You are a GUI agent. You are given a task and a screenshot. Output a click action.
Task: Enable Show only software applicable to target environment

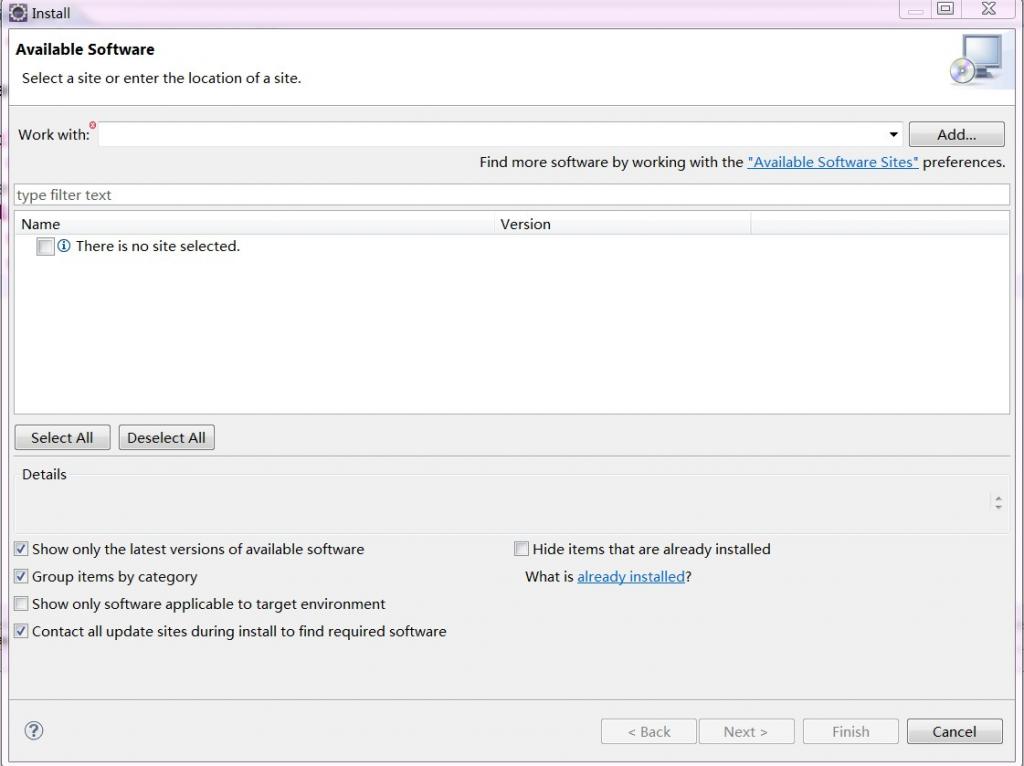coord(21,604)
